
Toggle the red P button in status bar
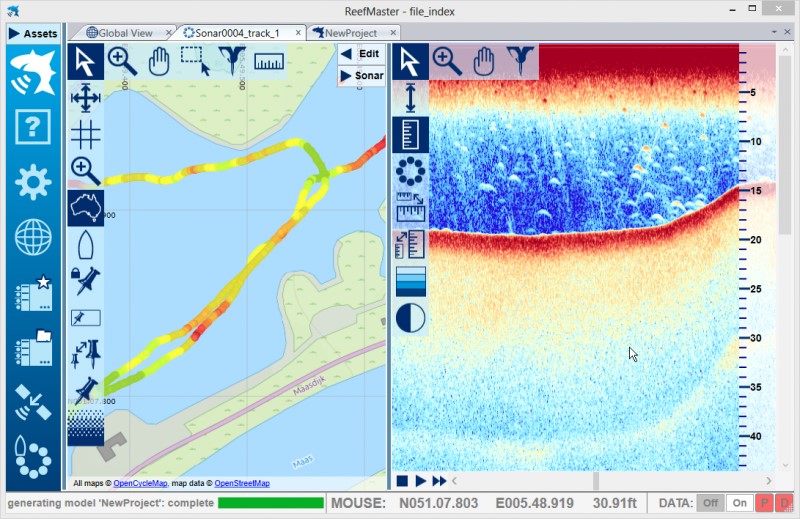coord(765,503)
